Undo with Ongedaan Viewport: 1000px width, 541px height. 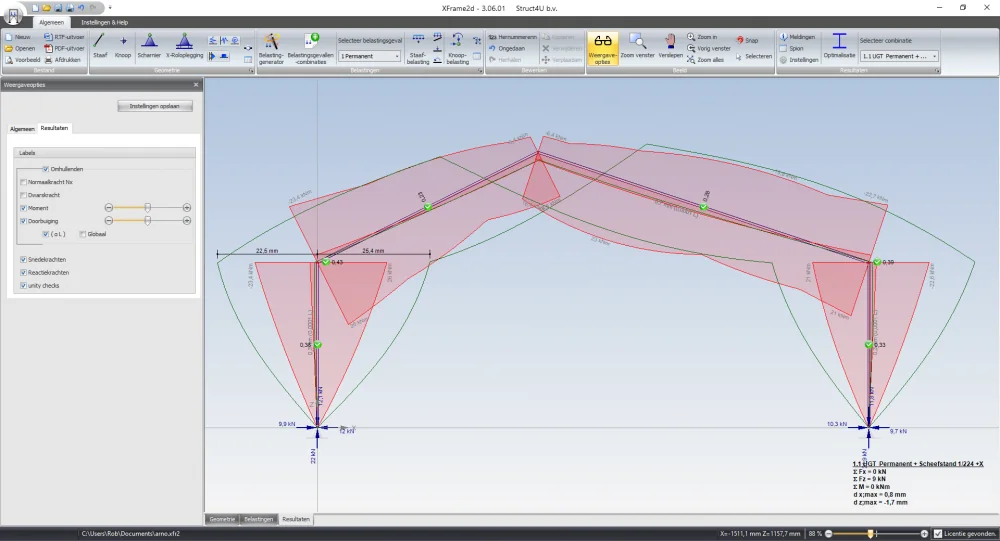pyautogui.click(x=507, y=48)
